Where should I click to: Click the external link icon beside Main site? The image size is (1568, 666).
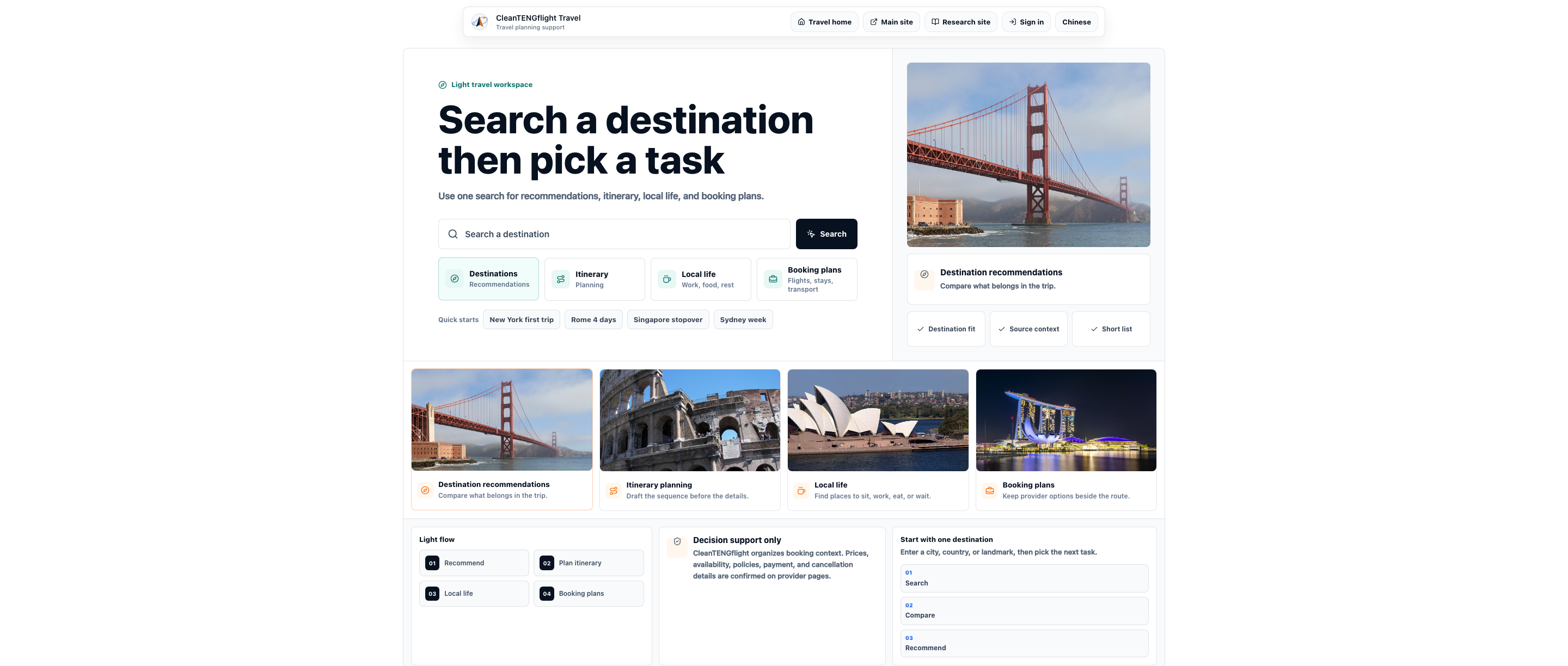tap(873, 22)
